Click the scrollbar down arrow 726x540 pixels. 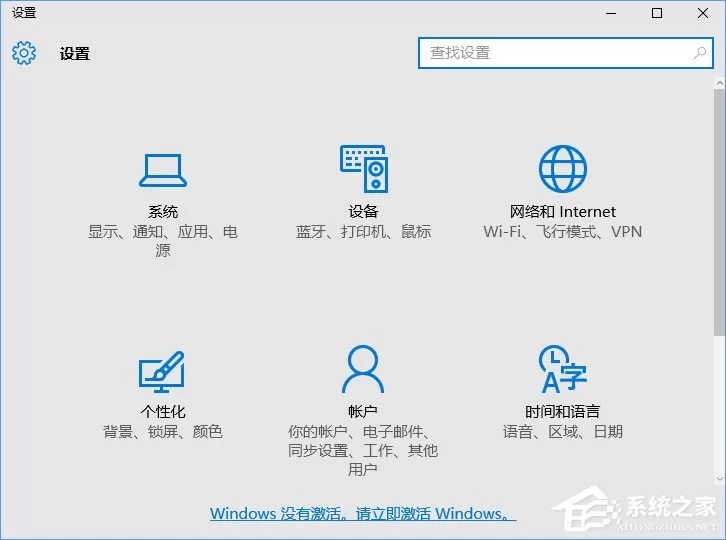click(x=719, y=478)
